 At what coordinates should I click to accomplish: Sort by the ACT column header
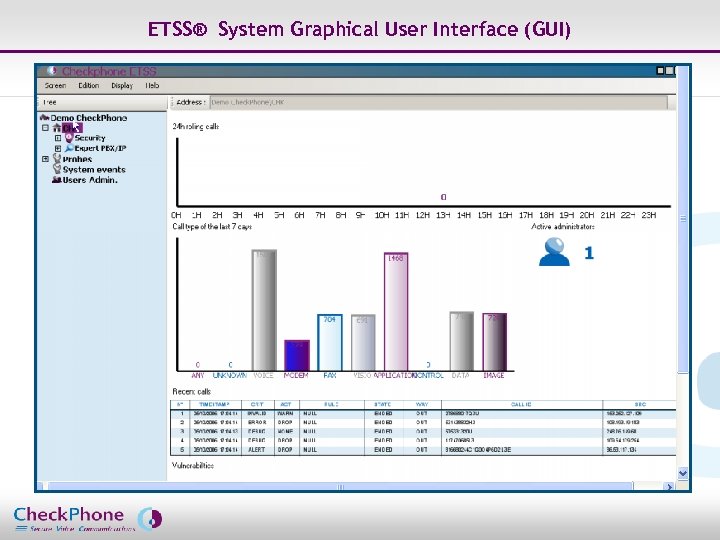click(287, 405)
